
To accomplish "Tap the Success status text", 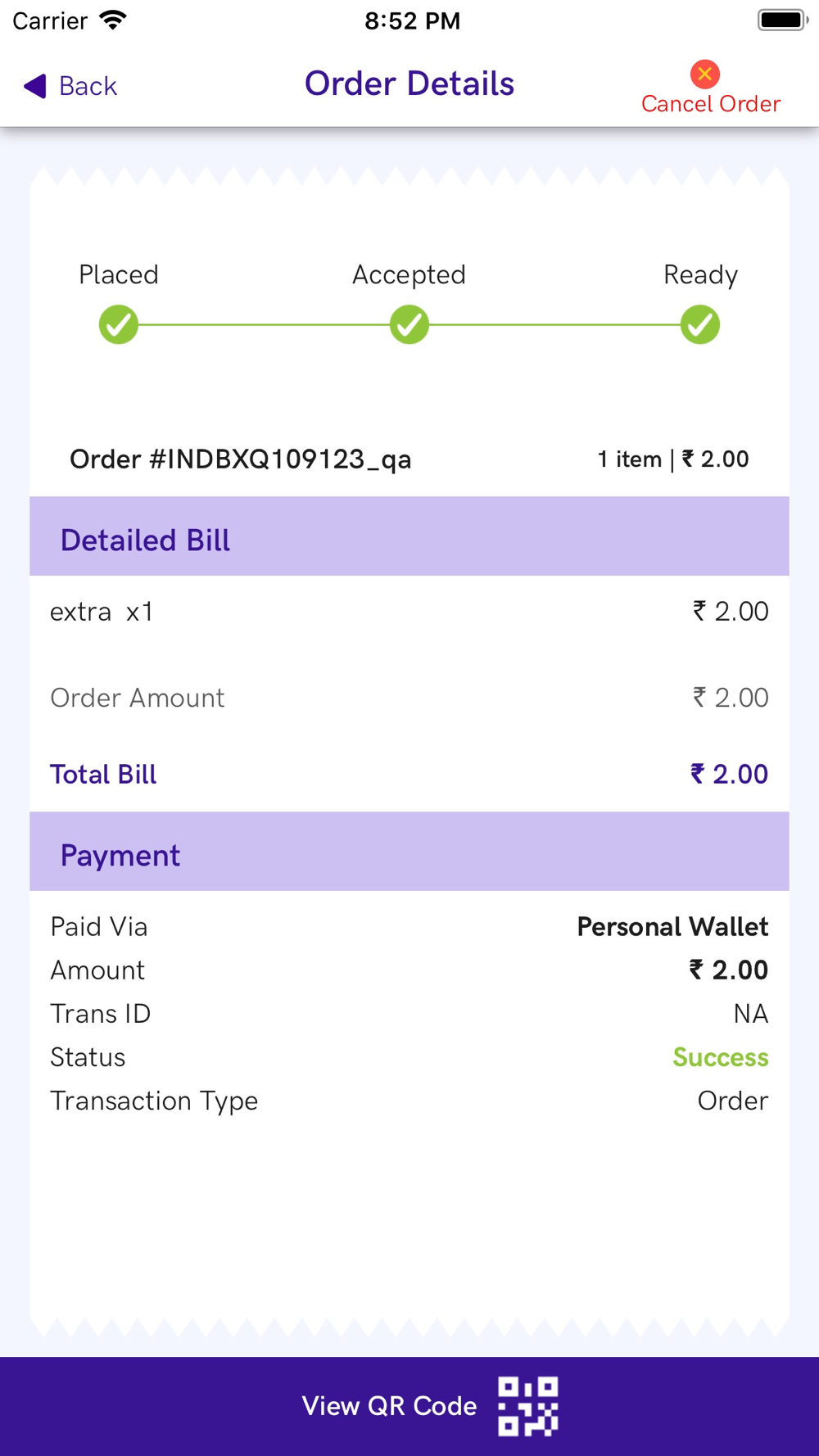I will tap(720, 1057).
